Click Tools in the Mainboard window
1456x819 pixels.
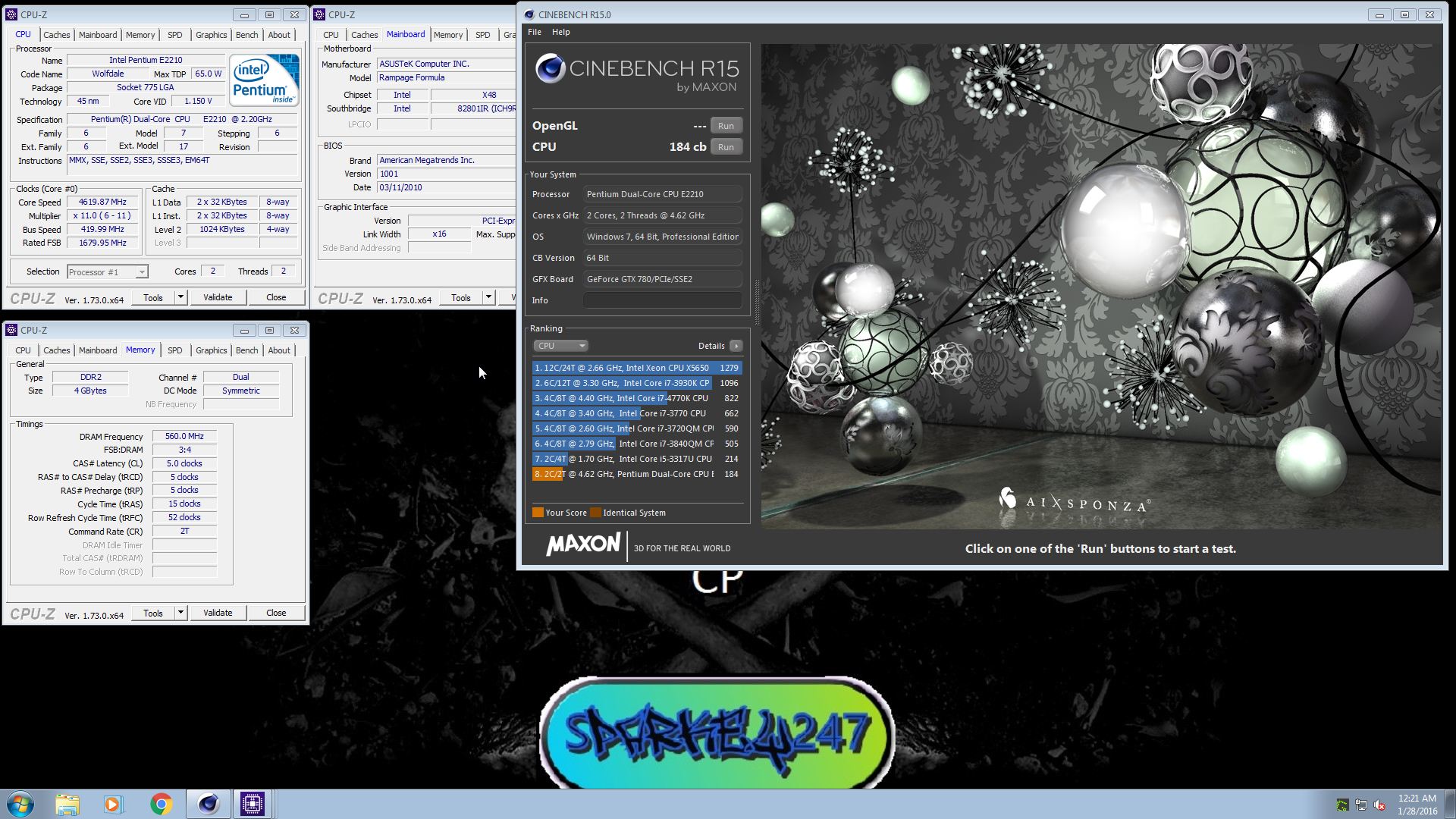coord(461,297)
